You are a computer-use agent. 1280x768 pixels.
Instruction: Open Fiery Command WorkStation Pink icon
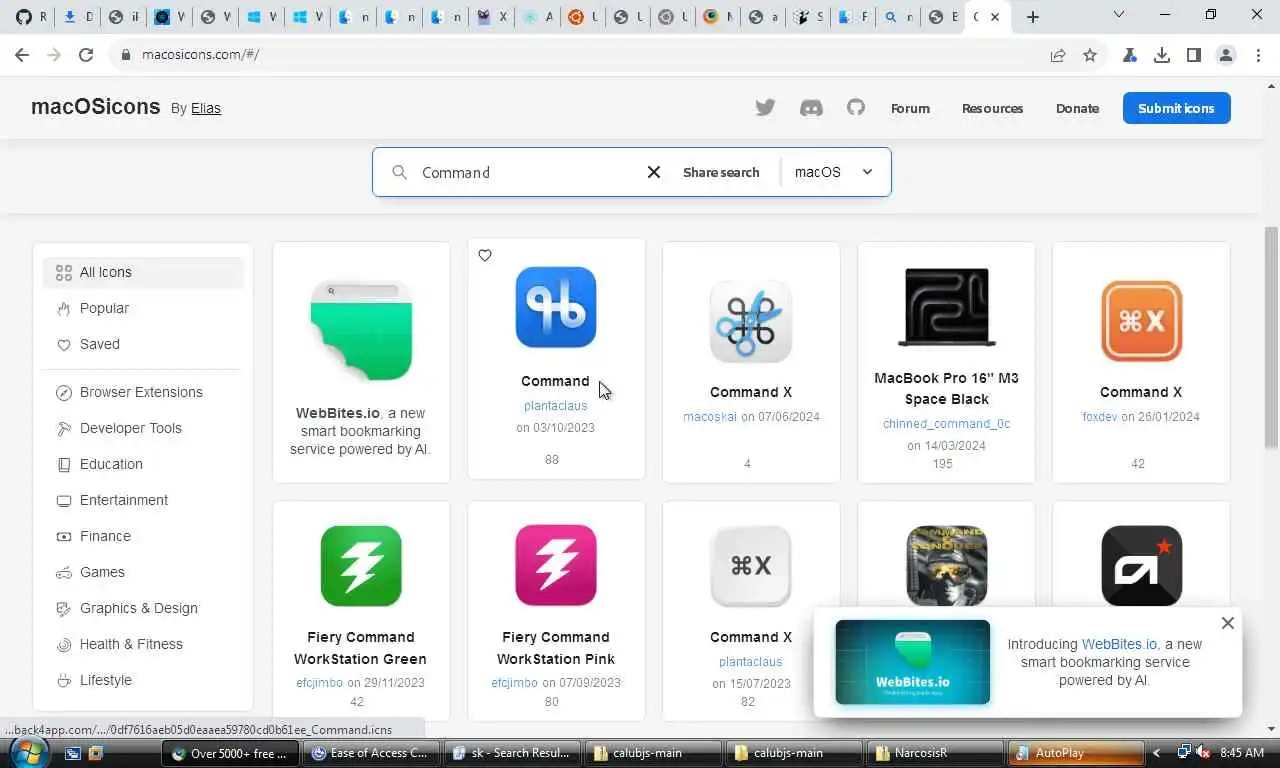(x=556, y=566)
